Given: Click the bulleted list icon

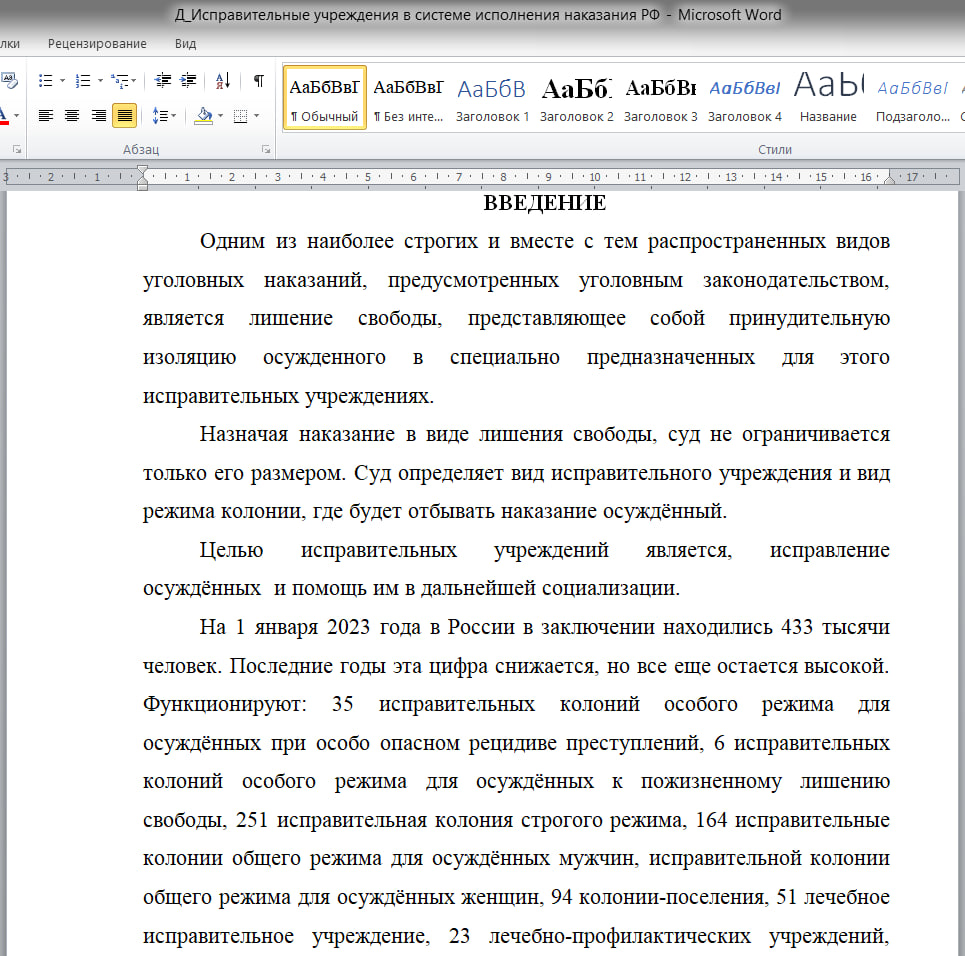Looking at the screenshot, I should (x=45, y=81).
